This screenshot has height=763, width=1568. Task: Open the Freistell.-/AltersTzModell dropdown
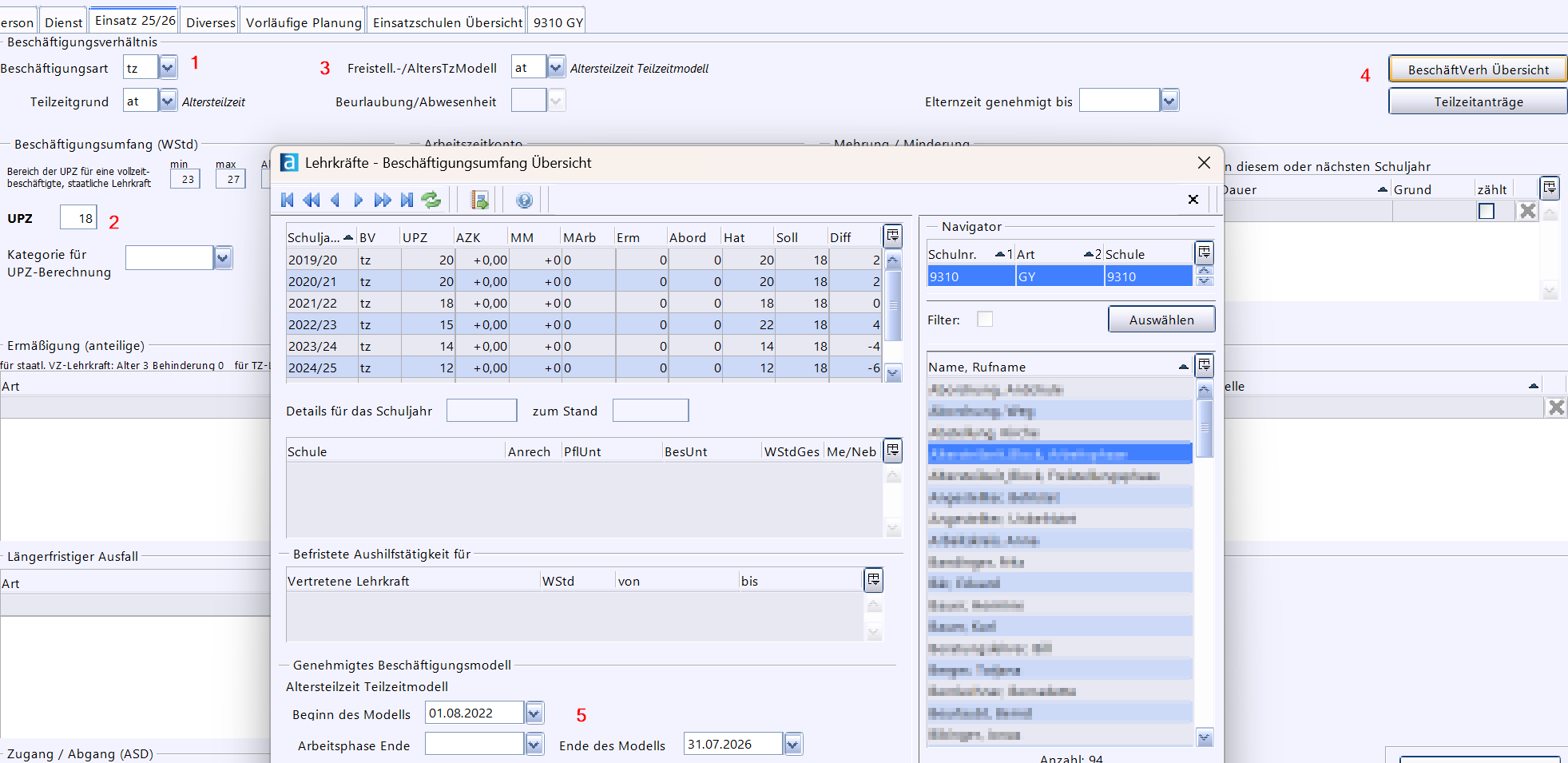(556, 68)
